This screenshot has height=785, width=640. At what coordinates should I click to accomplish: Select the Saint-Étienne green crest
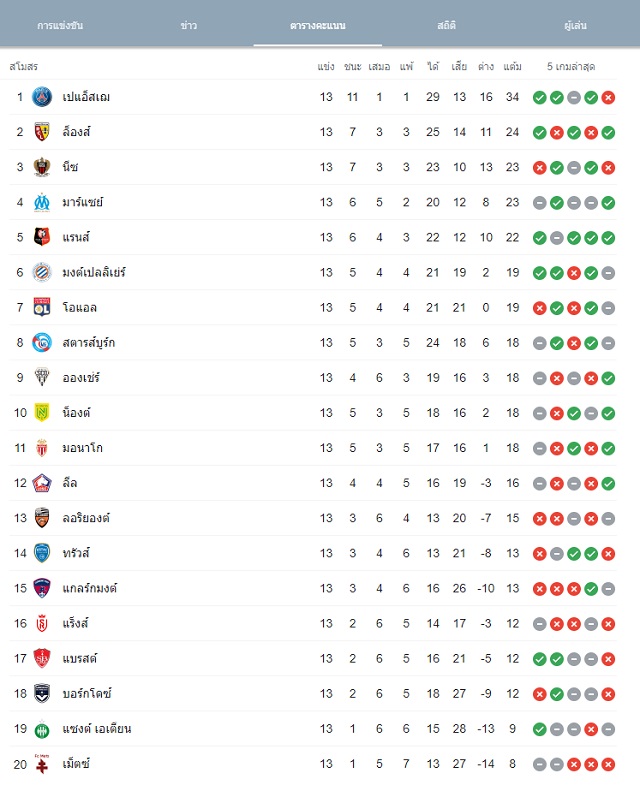[x=42, y=729]
